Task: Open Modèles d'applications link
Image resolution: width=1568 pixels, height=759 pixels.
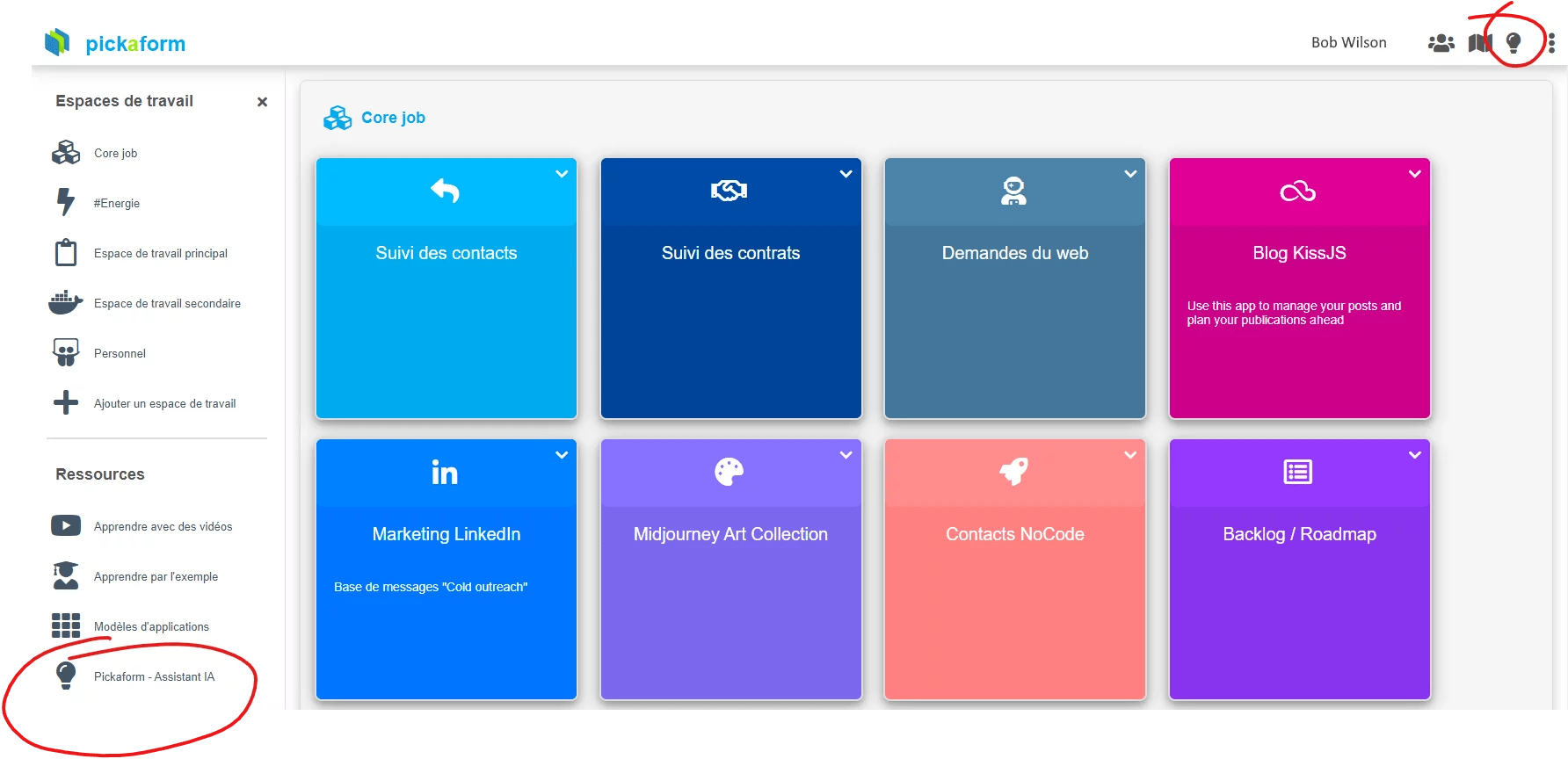Action: 151,626
